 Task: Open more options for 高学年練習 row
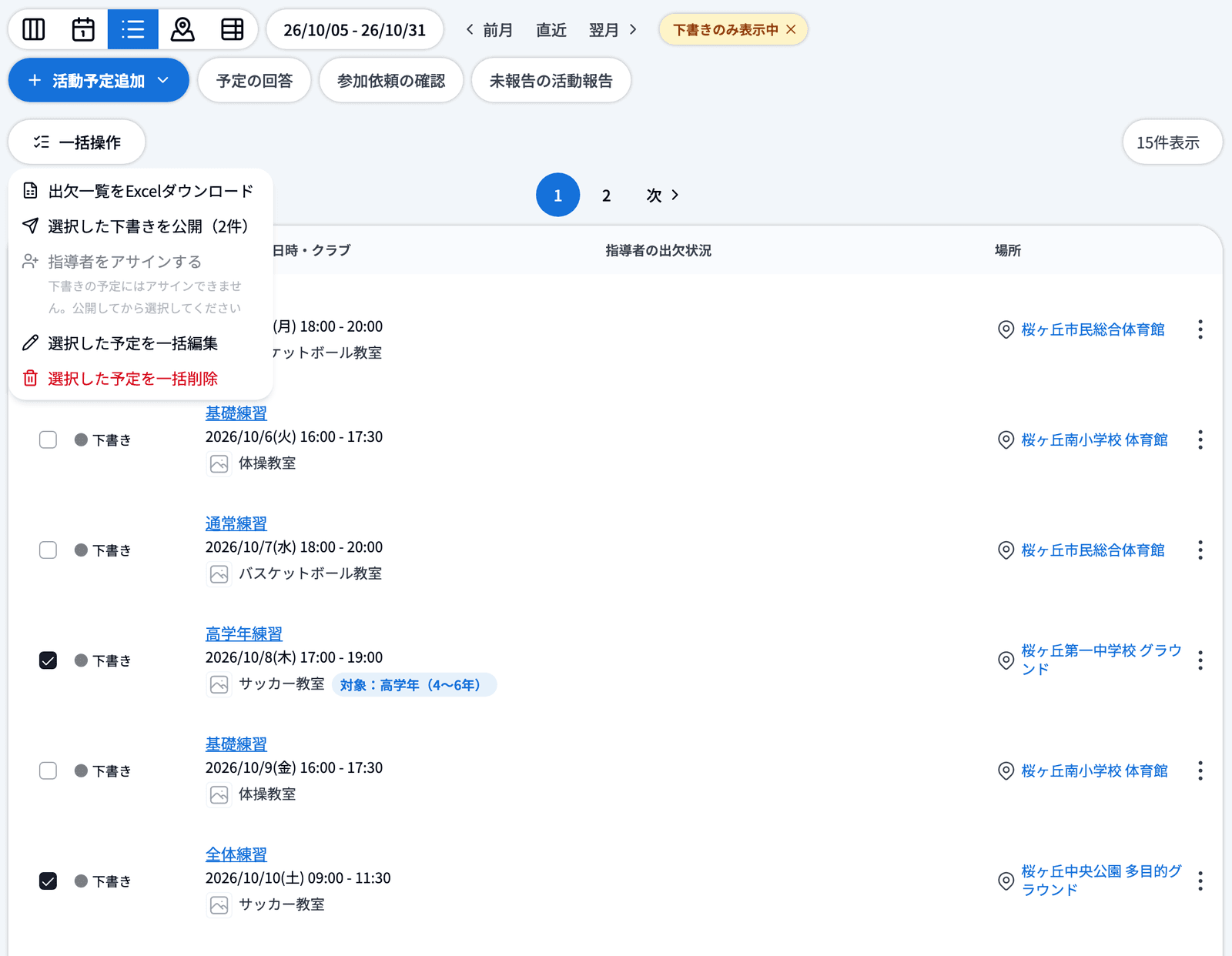tap(1200, 660)
